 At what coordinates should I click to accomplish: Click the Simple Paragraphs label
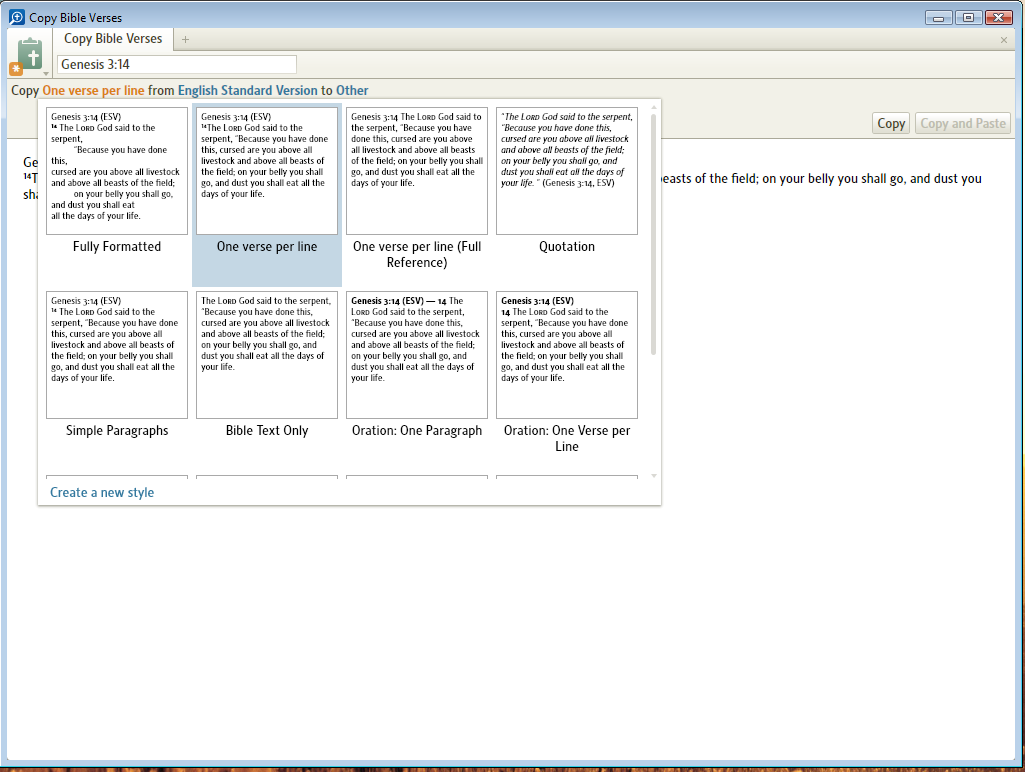(x=117, y=430)
